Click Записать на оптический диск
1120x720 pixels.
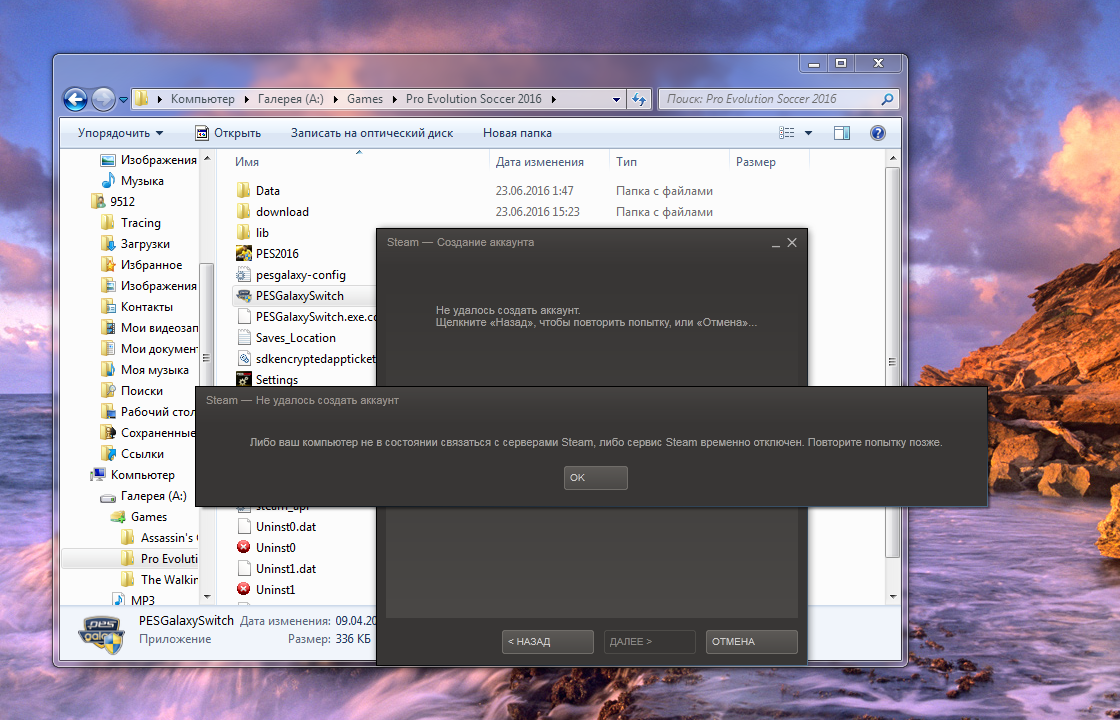(x=371, y=133)
